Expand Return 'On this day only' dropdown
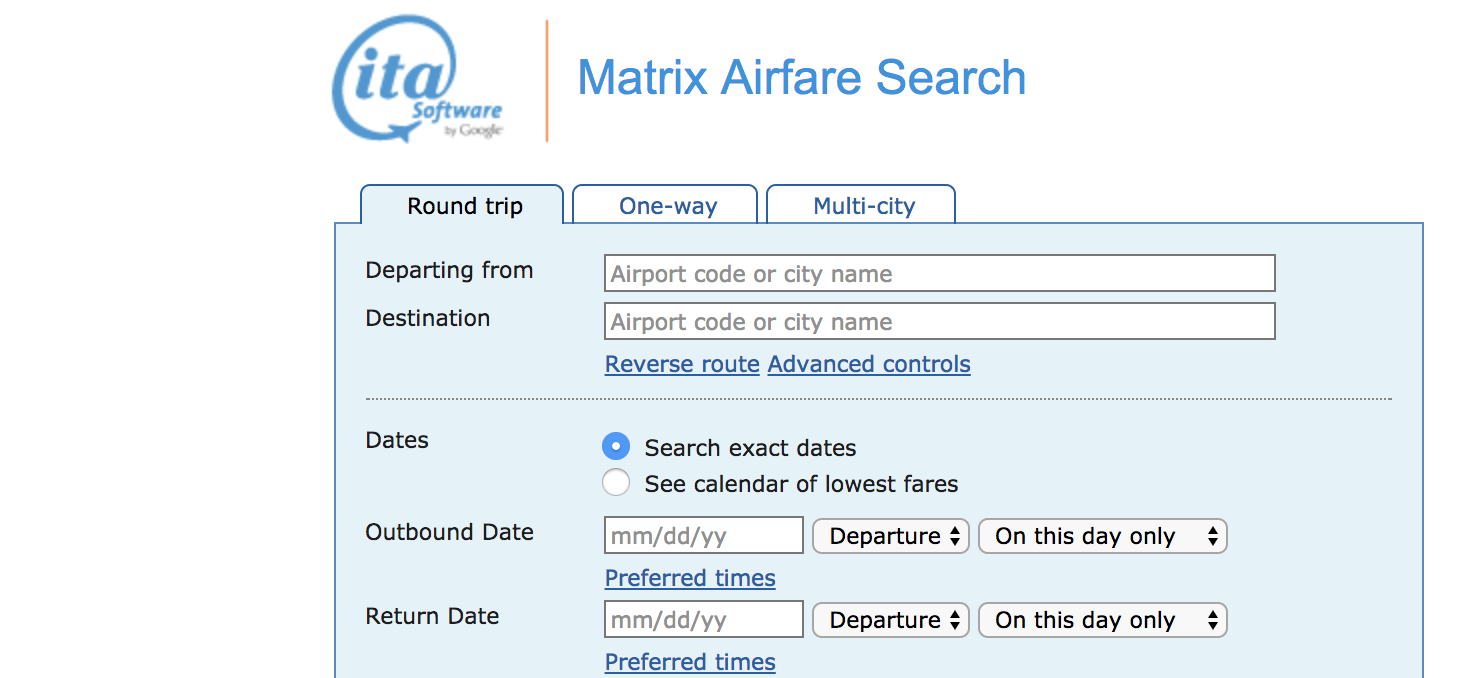This screenshot has height=678, width=1474. click(x=1102, y=620)
